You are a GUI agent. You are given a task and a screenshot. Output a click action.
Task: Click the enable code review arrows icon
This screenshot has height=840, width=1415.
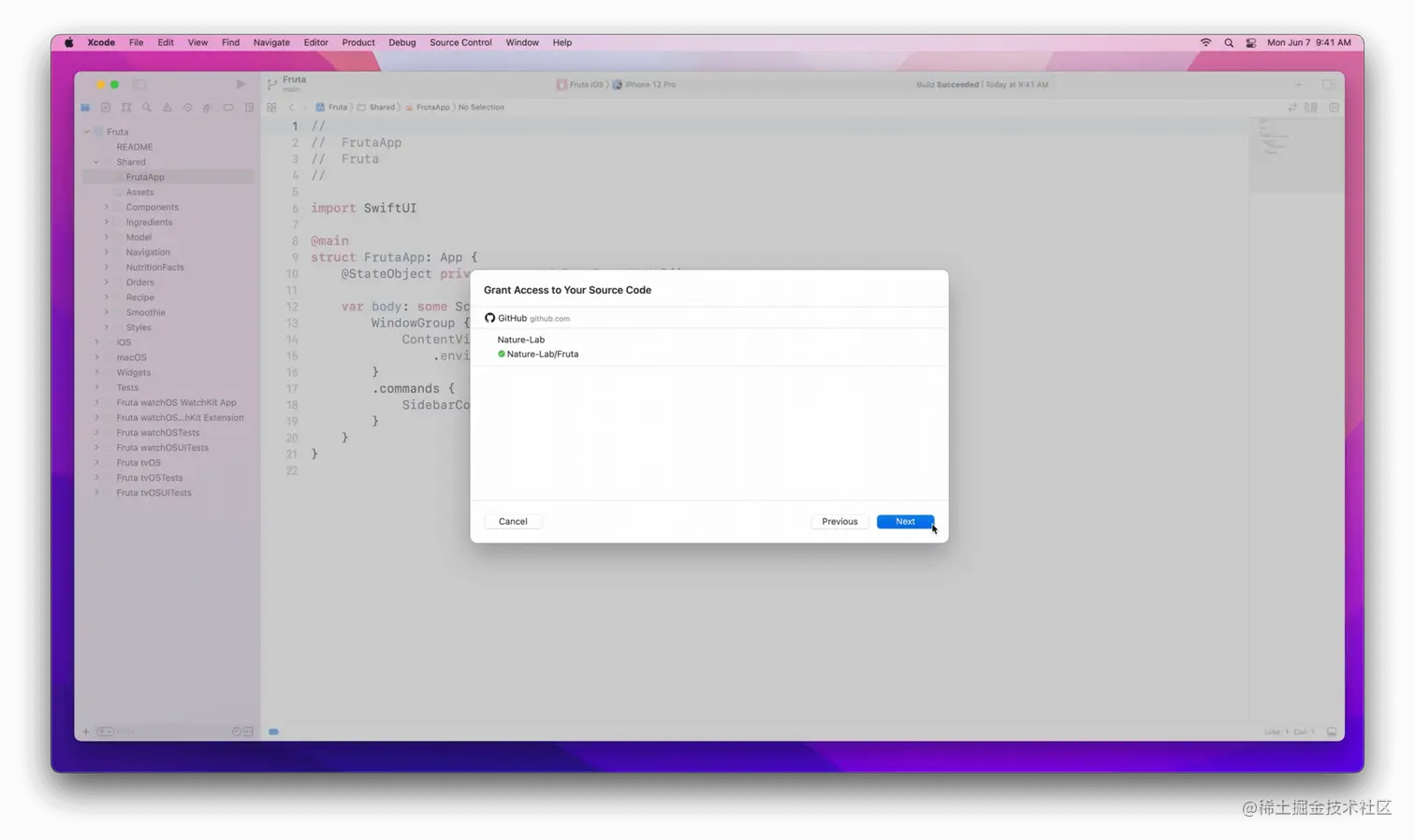click(x=1292, y=108)
